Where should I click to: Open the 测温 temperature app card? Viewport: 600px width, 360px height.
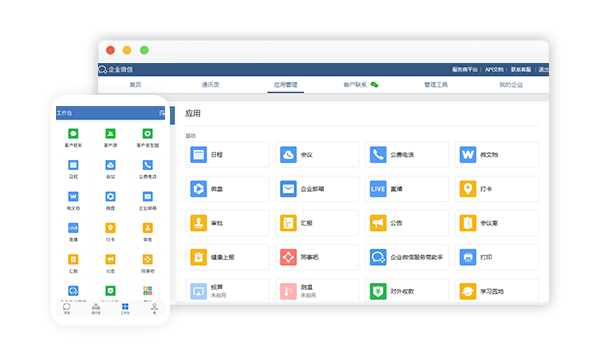(x=317, y=290)
